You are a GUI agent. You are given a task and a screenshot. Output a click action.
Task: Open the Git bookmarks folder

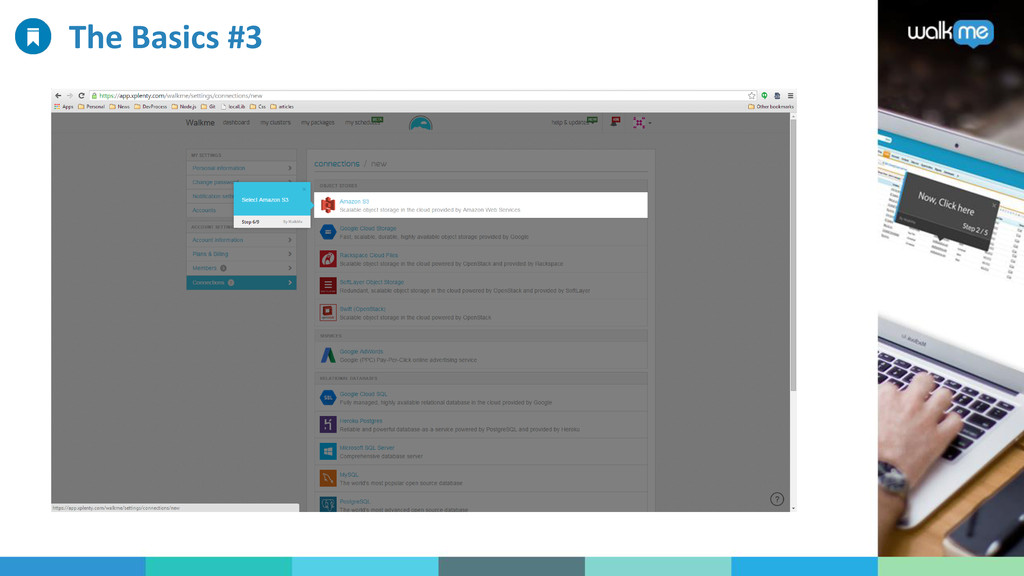click(x=208, y=106)
